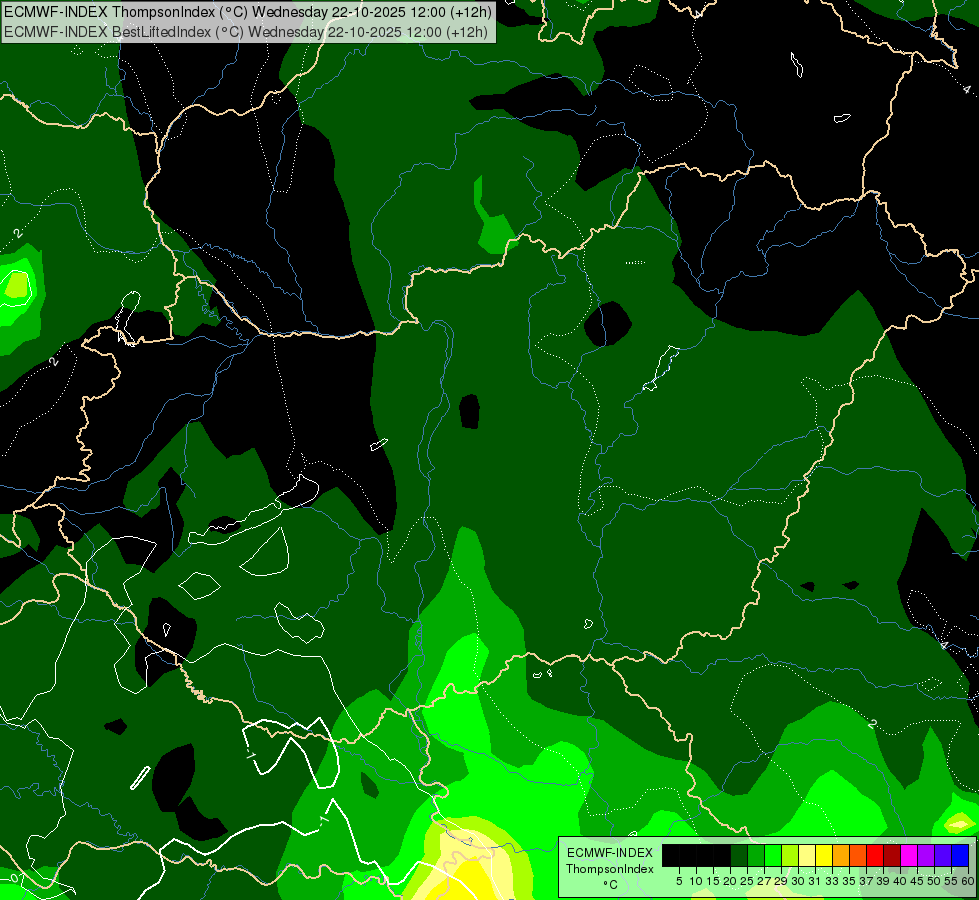Select the indigo 50–55 legend swatch

coord(943,855)
